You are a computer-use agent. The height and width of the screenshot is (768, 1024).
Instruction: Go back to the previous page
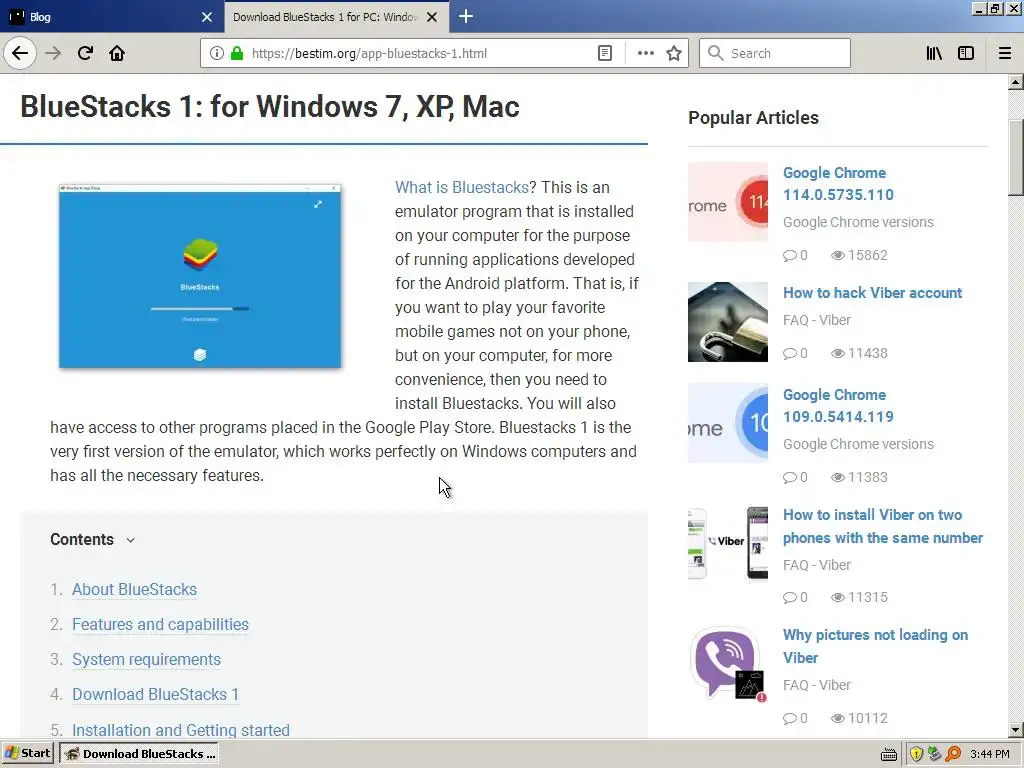click(x=20, y=53)
